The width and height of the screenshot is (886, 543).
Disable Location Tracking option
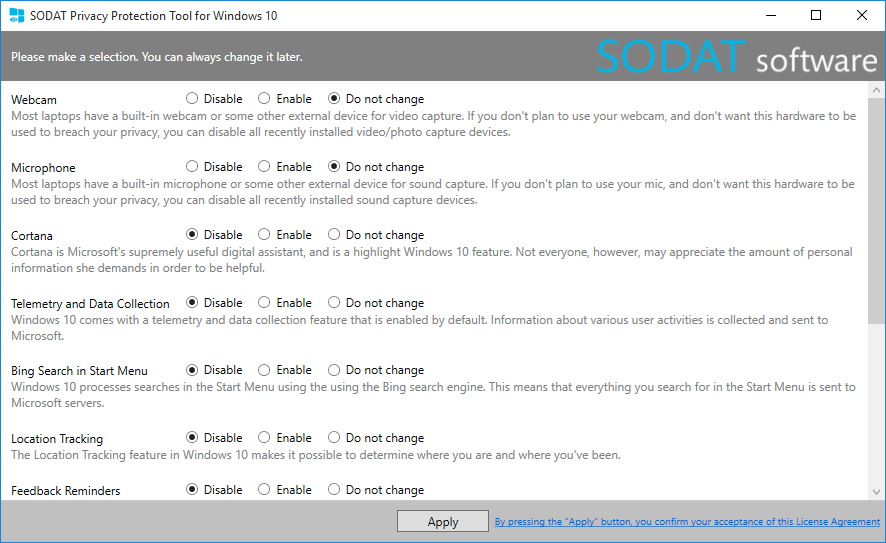point(214,438)
